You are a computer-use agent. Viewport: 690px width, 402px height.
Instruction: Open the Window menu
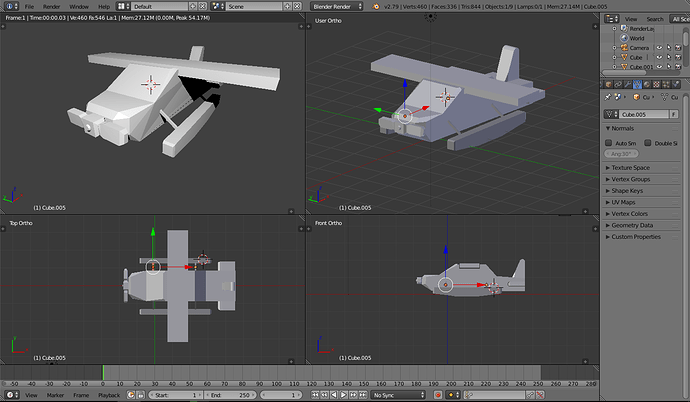click(x=79, y=7)
